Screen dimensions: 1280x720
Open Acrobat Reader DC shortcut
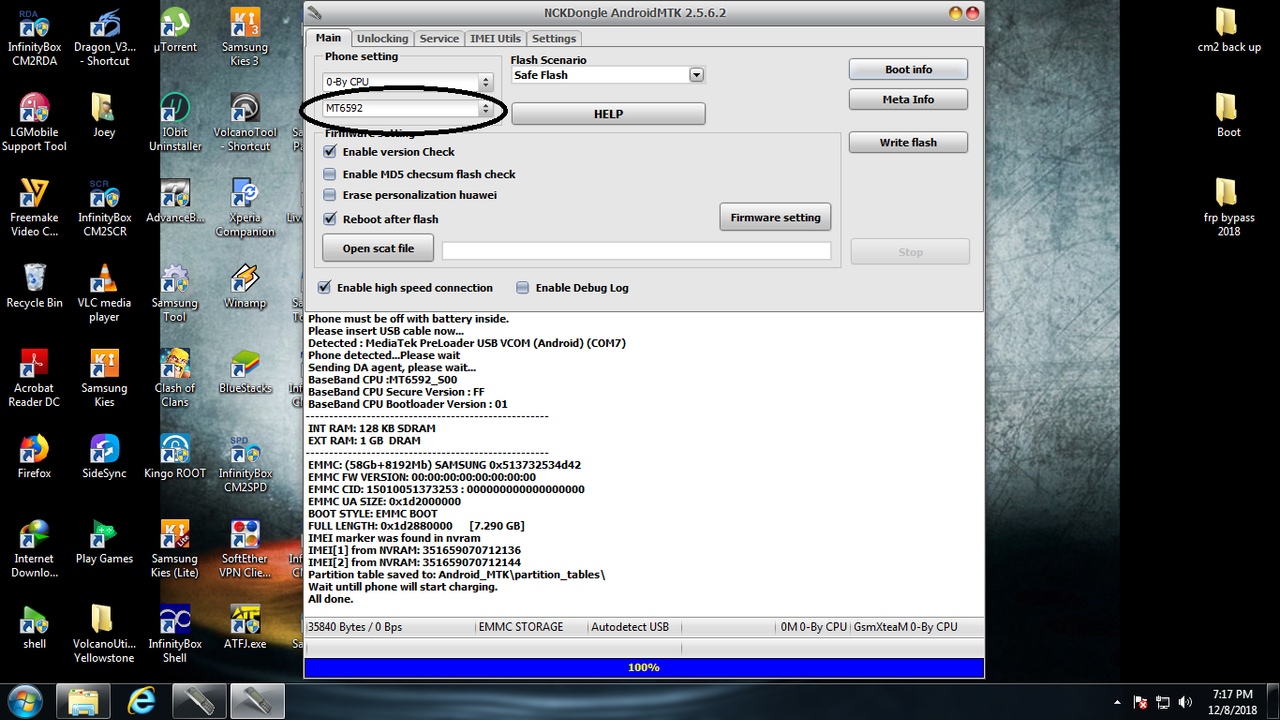34,378
